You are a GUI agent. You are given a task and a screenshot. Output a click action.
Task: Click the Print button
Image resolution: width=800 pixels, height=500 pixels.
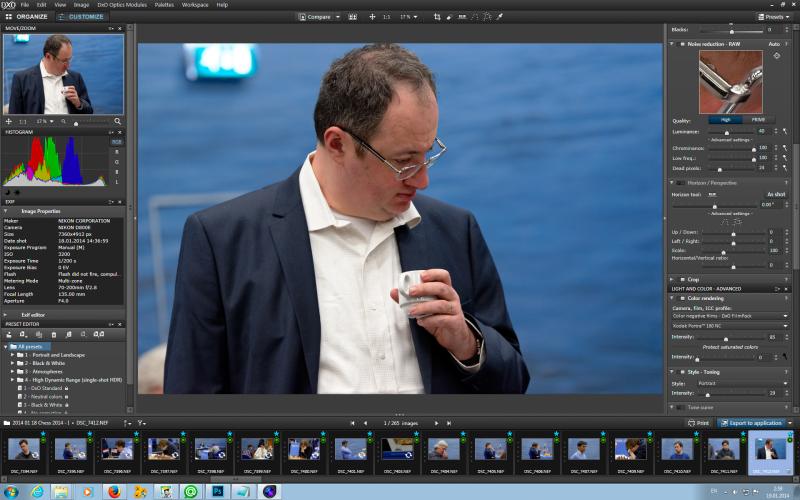coord(698,423)
